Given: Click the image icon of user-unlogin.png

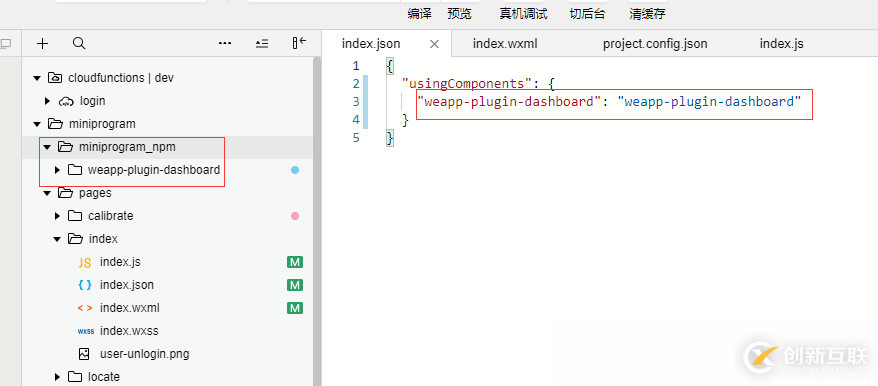Looking at the screenshot, I should [84, 354].
